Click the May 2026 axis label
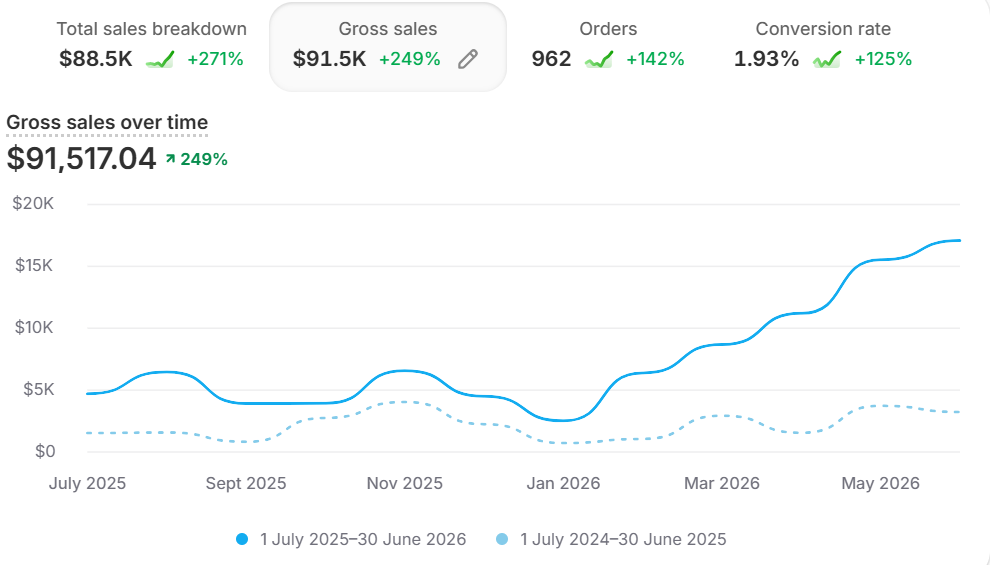This screenshot has width=990, height=565. (880, 484)
